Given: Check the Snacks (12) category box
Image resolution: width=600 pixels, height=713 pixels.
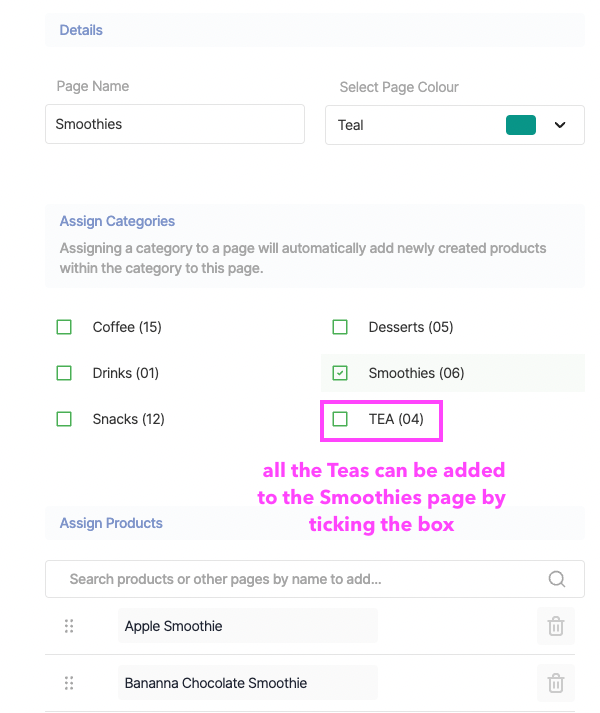Looking at the screenshot, I should pyautogui.click(x=65, y=419).
